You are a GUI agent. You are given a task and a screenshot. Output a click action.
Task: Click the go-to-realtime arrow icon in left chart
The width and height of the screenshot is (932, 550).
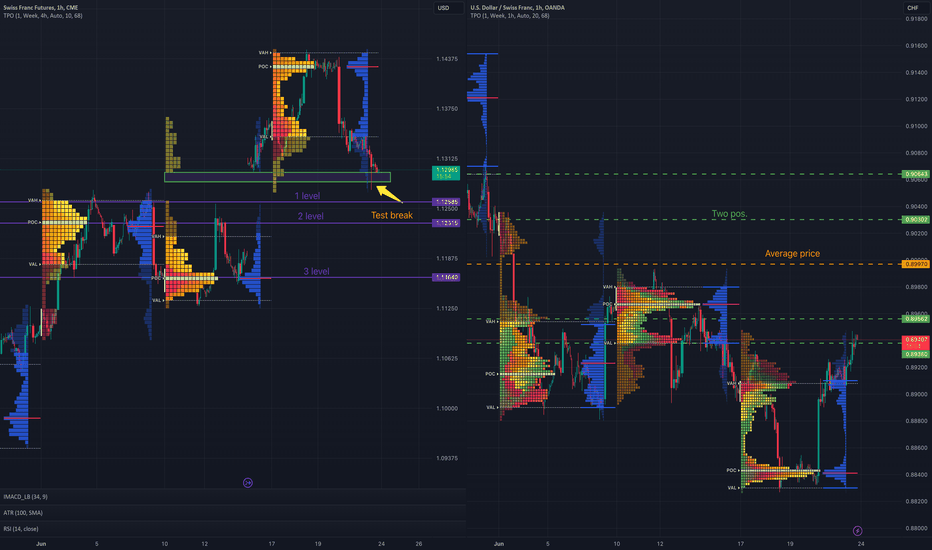(248, 483)
